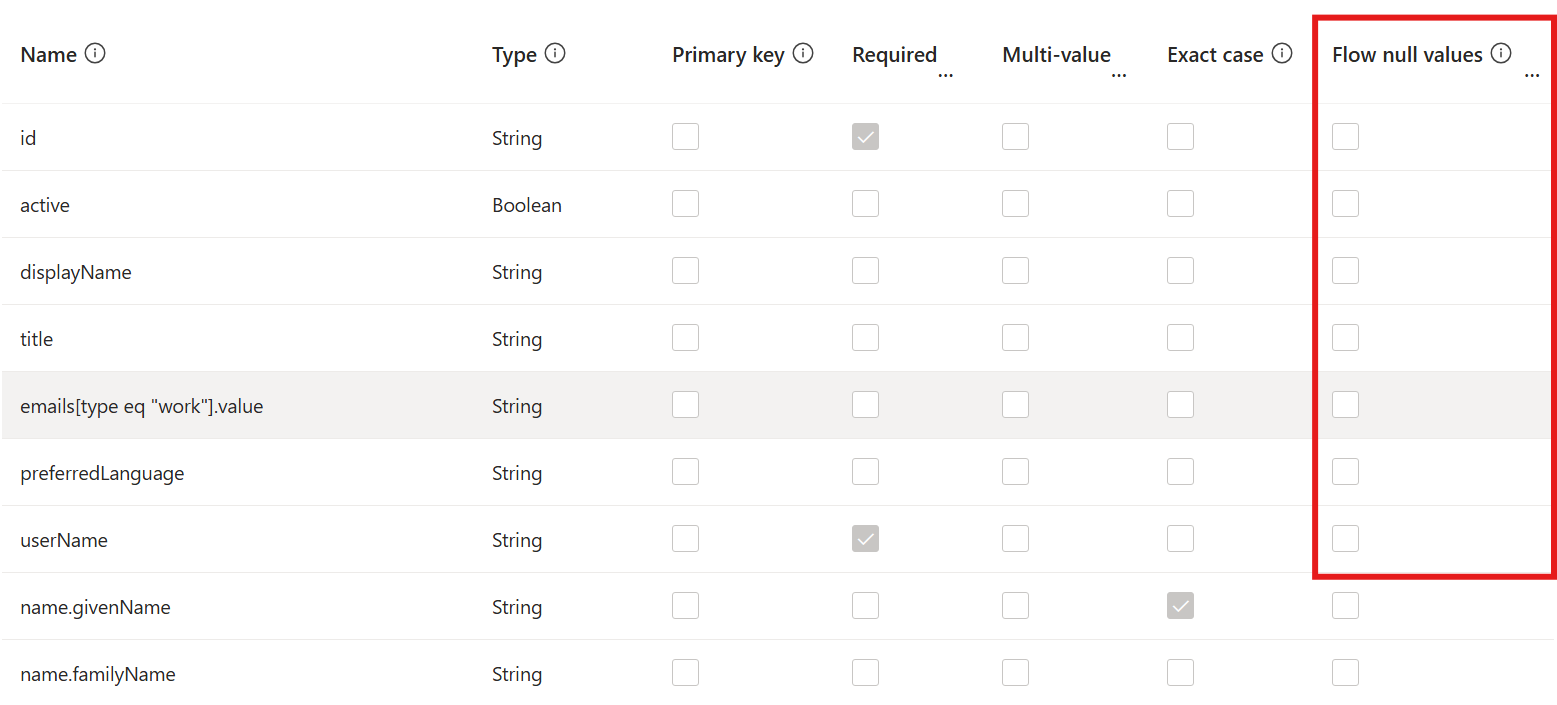Image resolution: width=1557 pixels, height=705 pixels.
Task: Click the ellipsis under Multi-value header
Action: point(1119,76)
